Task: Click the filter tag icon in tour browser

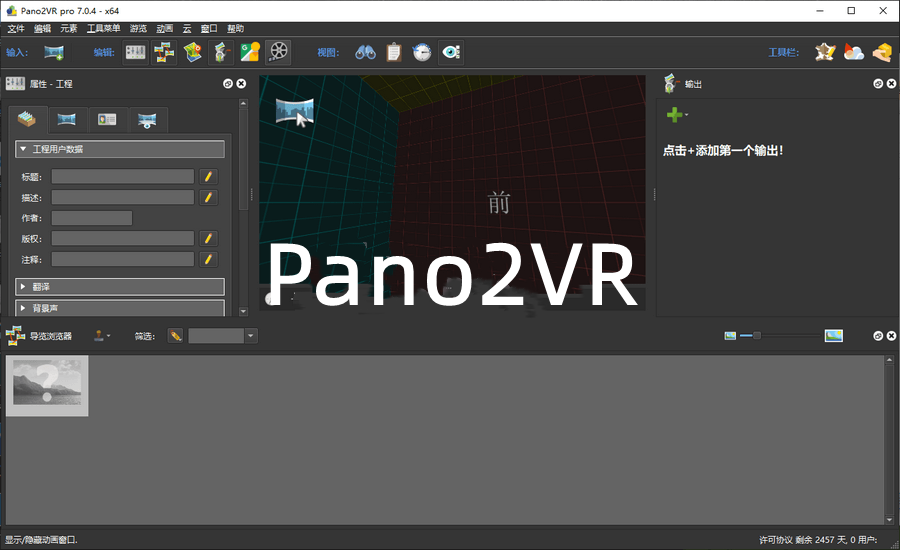Action: click(x=176, y=336)
